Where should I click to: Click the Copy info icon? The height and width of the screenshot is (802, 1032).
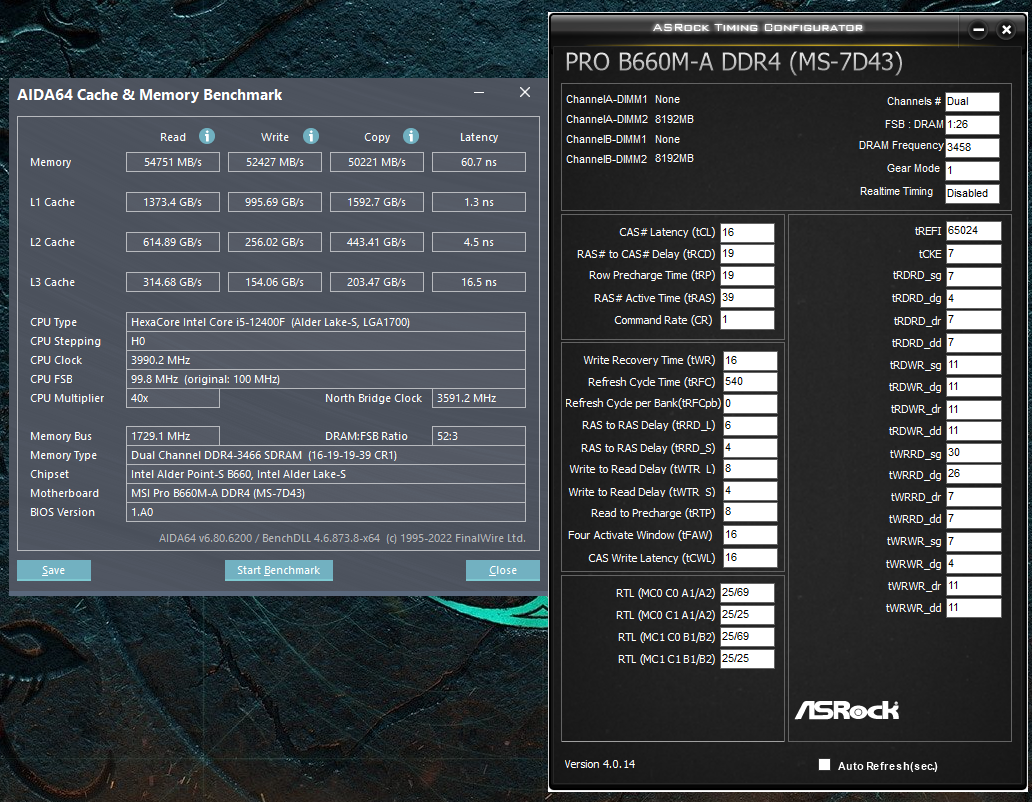click(411, 136)
